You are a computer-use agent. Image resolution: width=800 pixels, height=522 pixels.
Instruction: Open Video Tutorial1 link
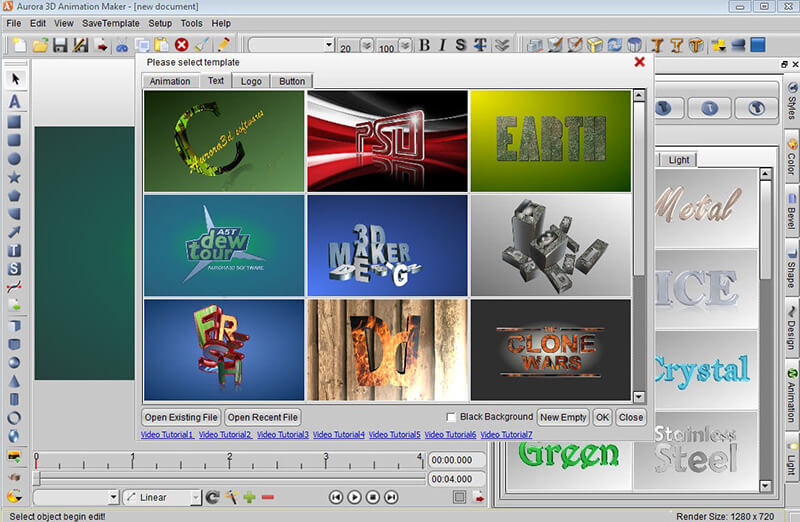[x=167, y=435]
